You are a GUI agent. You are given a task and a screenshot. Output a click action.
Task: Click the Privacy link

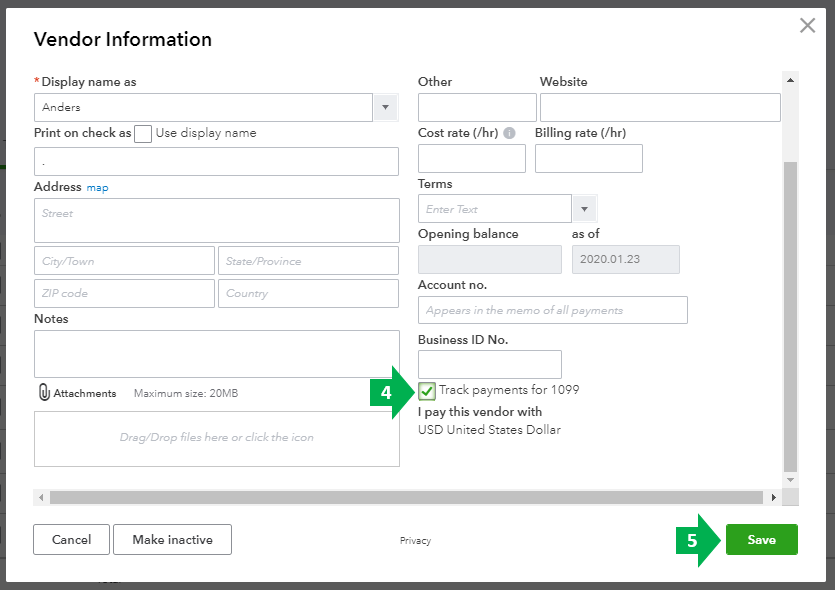pos(415,540)
